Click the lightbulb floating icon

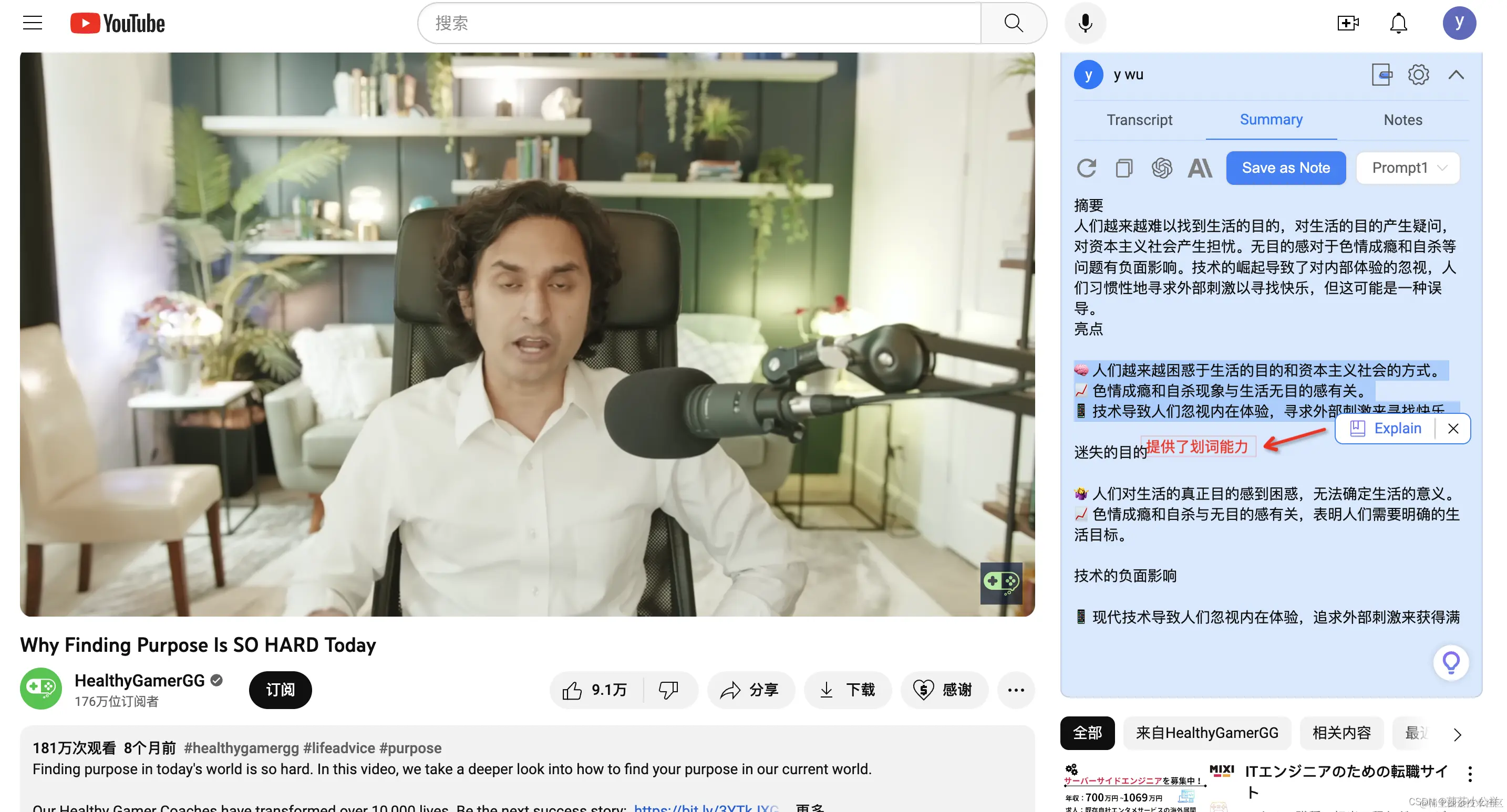point(1451,662)
